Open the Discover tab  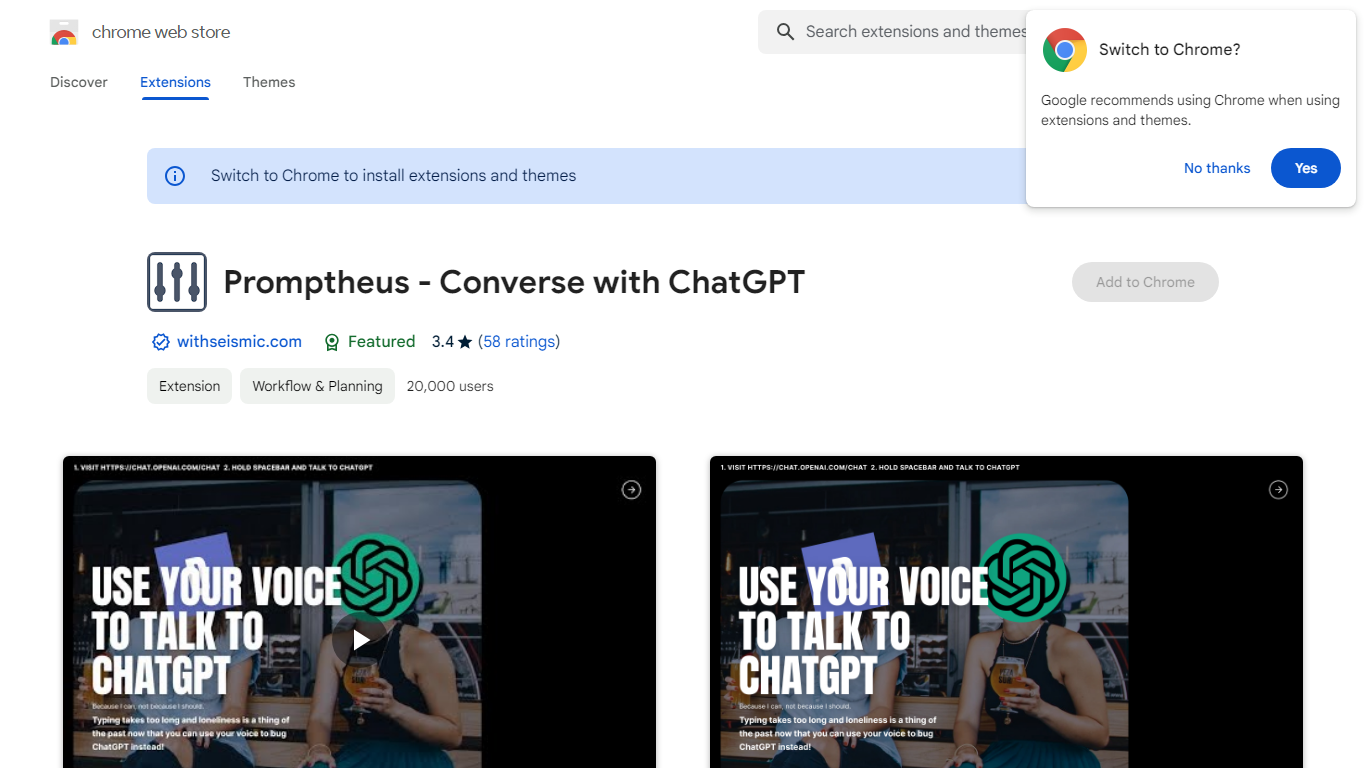point(79,82)
